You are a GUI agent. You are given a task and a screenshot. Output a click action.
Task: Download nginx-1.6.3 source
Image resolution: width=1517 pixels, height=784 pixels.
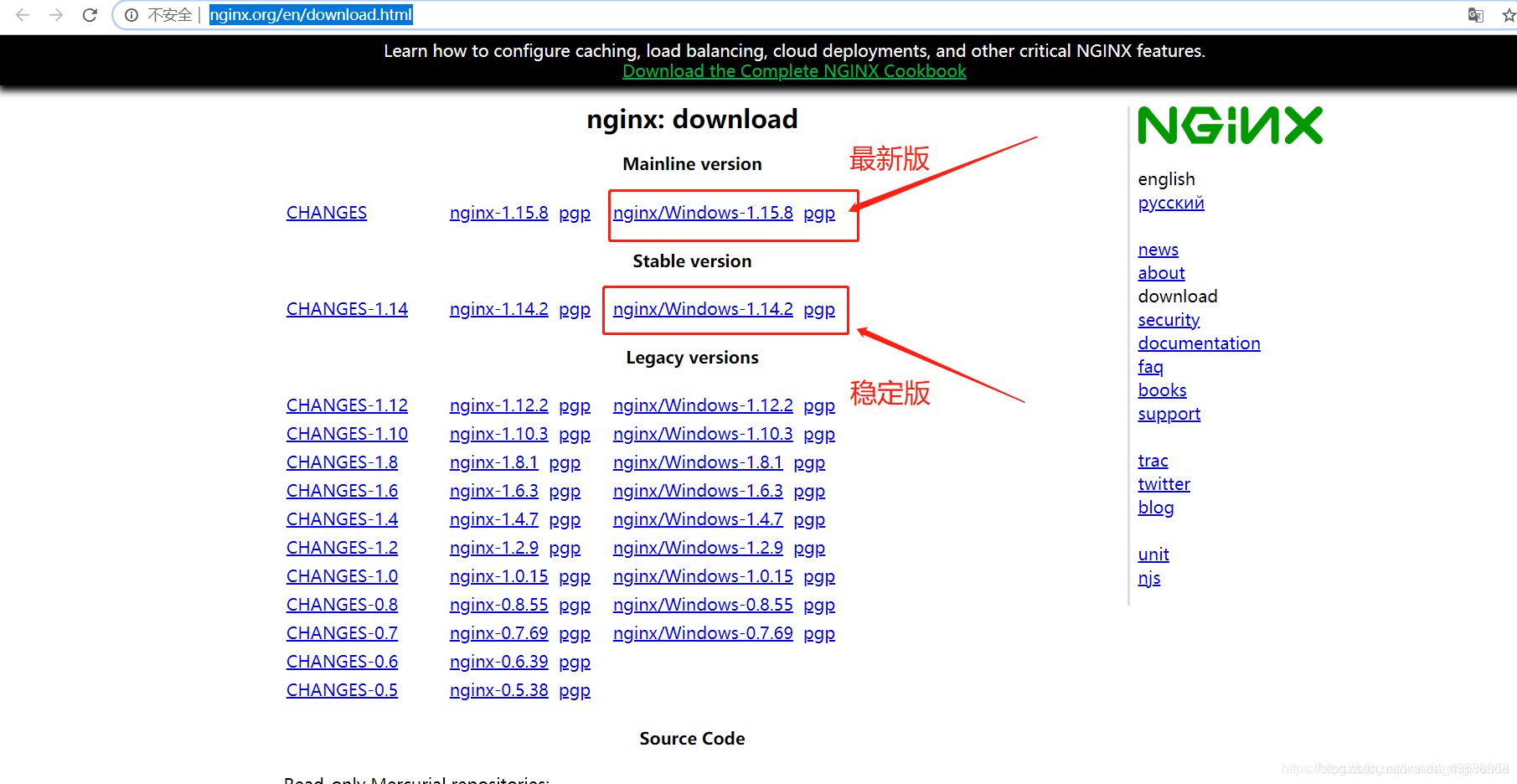(494, 491)
